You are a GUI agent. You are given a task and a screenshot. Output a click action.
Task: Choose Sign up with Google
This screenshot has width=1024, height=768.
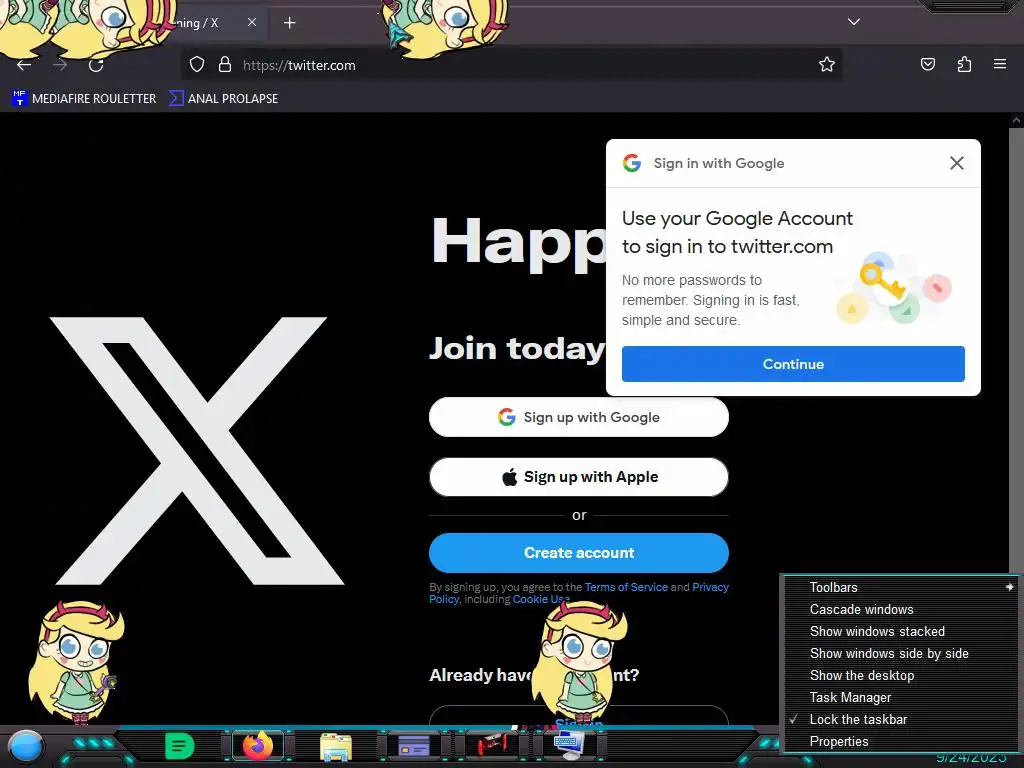coord(579,417)
